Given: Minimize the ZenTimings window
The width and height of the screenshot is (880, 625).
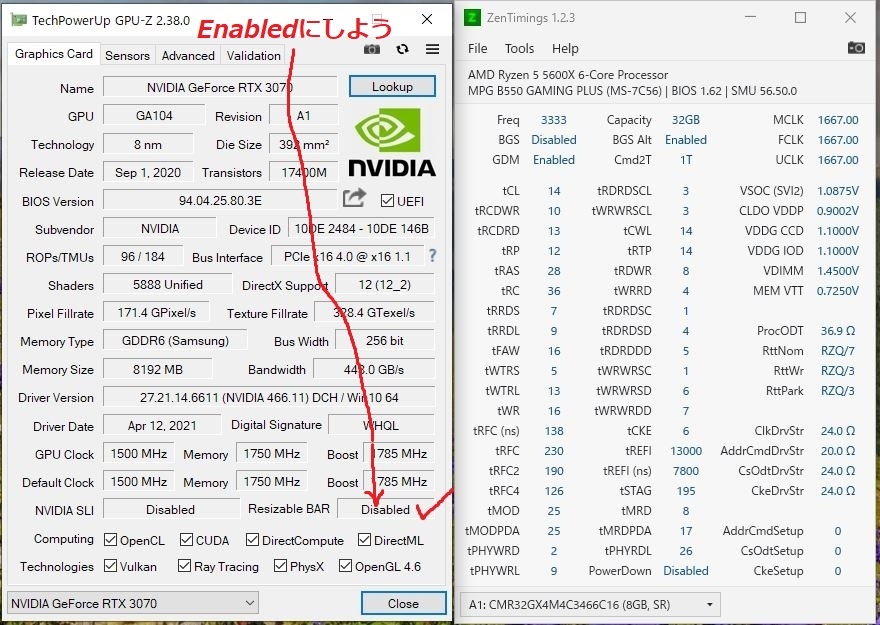Looking at the screenshot, I should [750, 18].
